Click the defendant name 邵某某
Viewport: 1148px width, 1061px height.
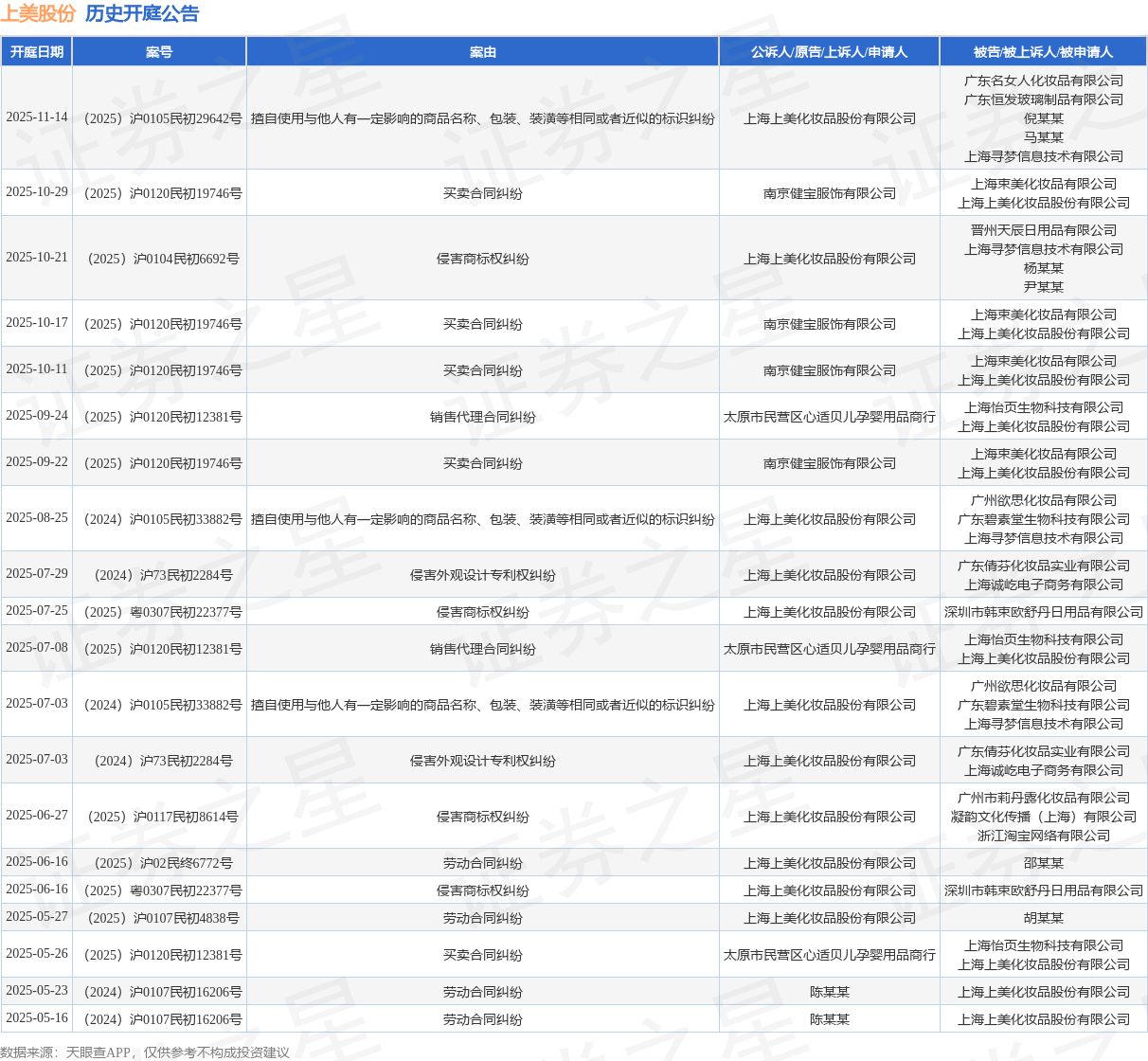click(x=1044, y=863)
